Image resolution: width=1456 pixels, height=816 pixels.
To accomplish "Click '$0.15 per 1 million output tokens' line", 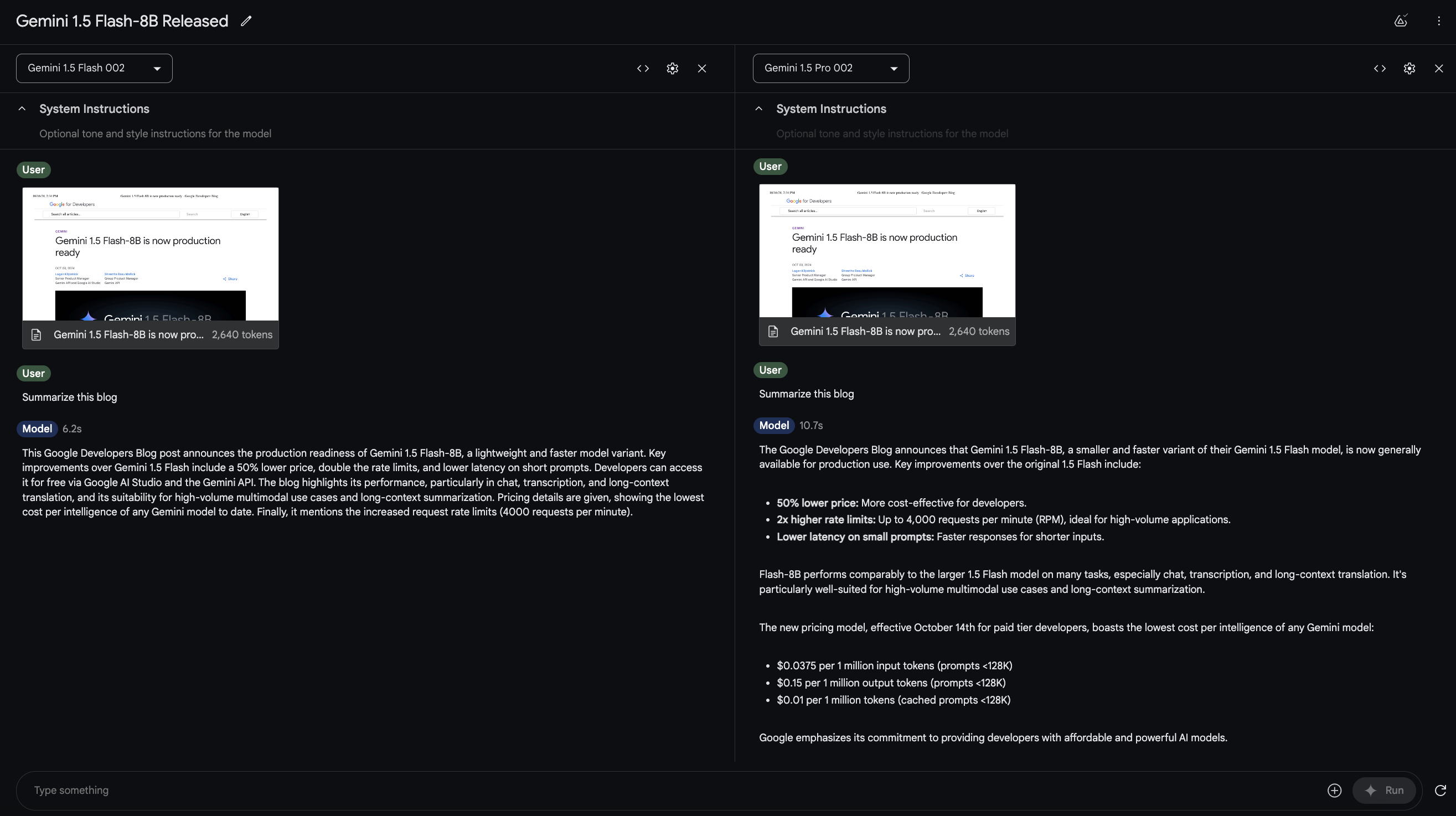I will (891, 683).
